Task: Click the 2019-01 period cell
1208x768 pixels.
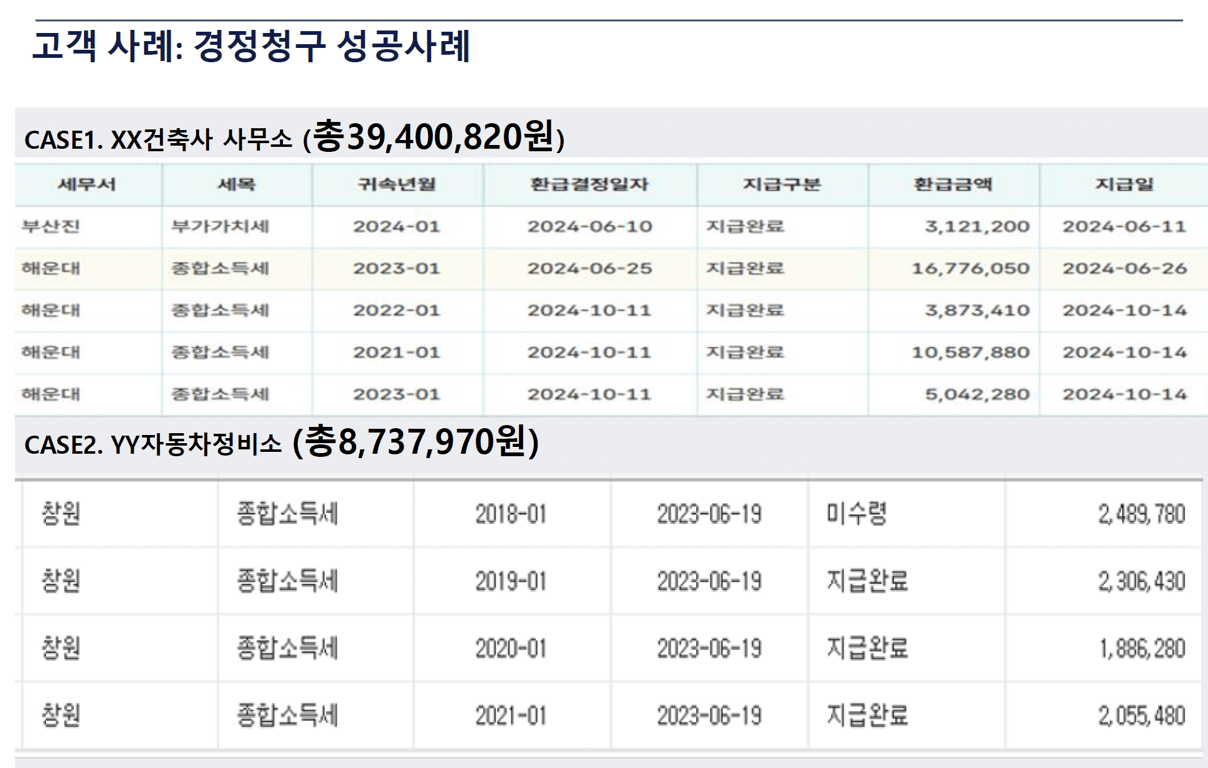Action: [511, 581]
